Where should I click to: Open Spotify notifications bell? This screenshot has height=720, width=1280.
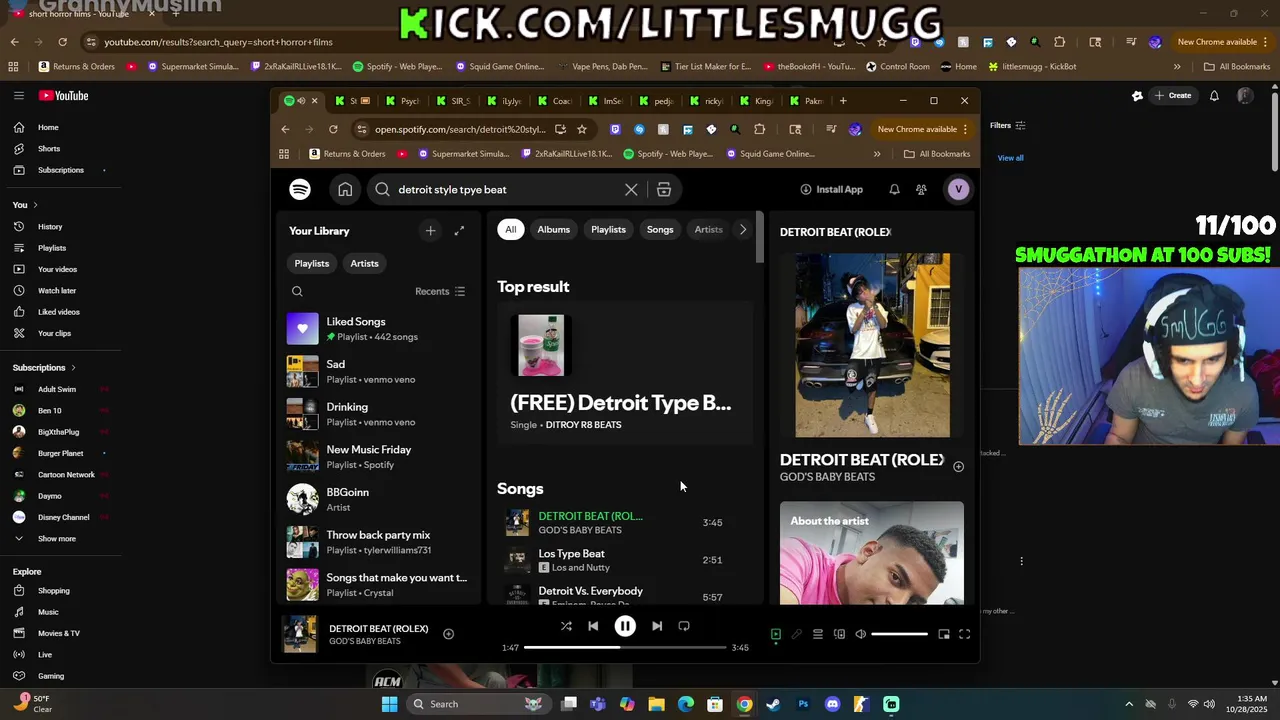[x=894, y=189]
